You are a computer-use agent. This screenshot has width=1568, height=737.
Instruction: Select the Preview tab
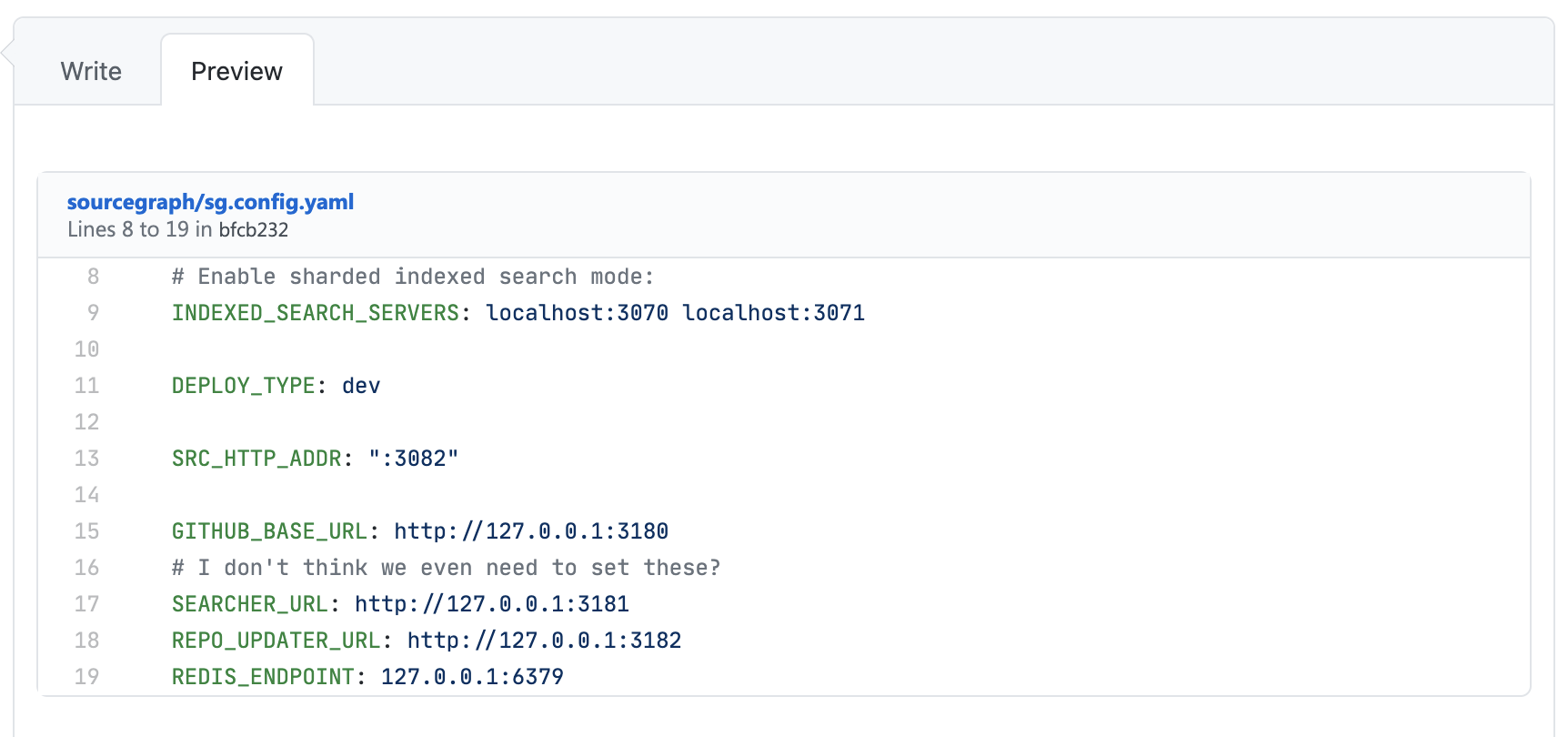click(x=236, y=71)
